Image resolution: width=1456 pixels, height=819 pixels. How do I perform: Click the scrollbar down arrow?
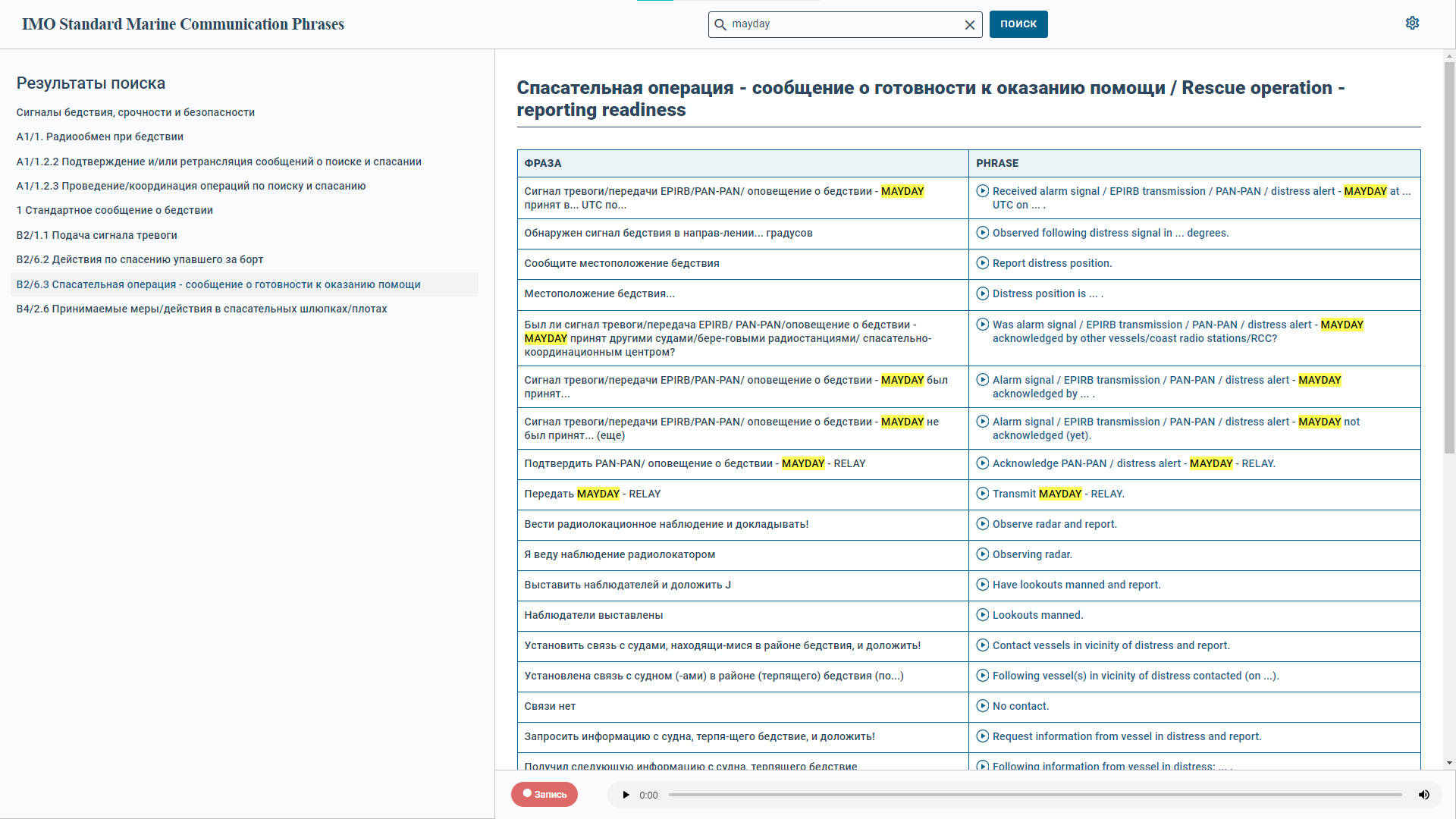[x=1449, y=764]
